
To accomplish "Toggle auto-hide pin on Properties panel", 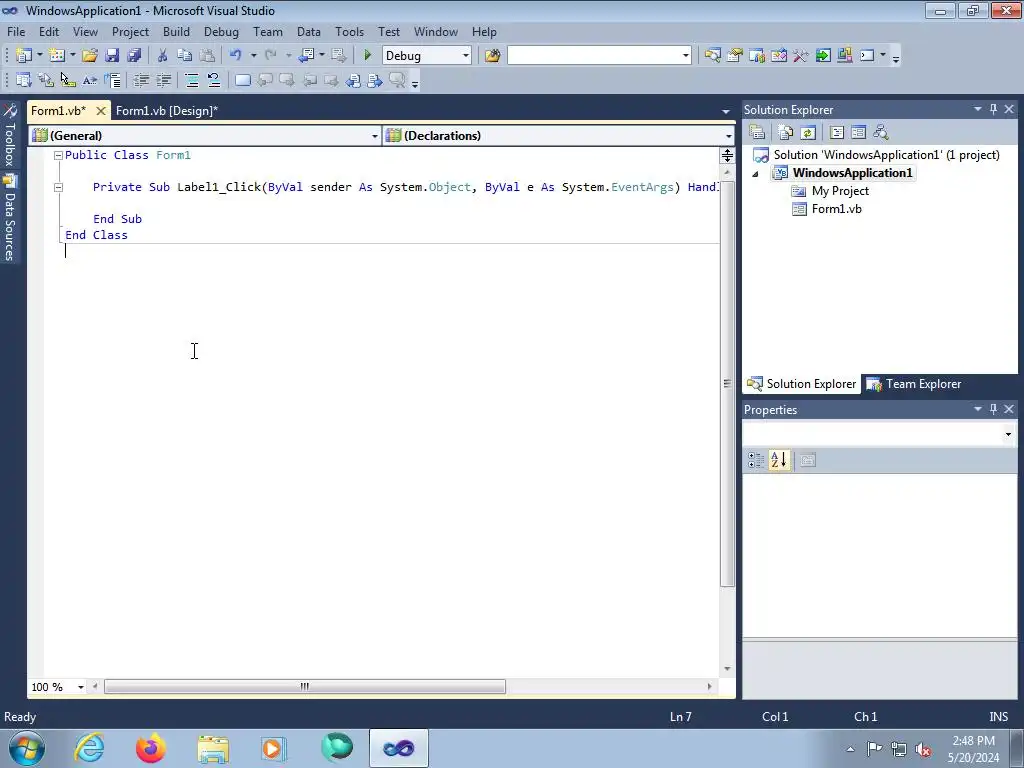I will pyautogui.click(x=993, y=409).
